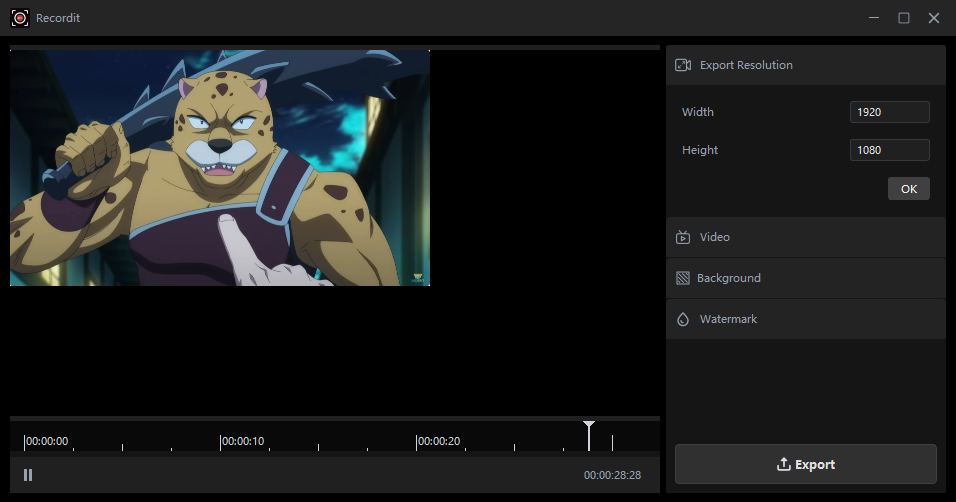Click the Export Resolution icon
The height and width of the screenshot is (502, 956).
(683, 65)
